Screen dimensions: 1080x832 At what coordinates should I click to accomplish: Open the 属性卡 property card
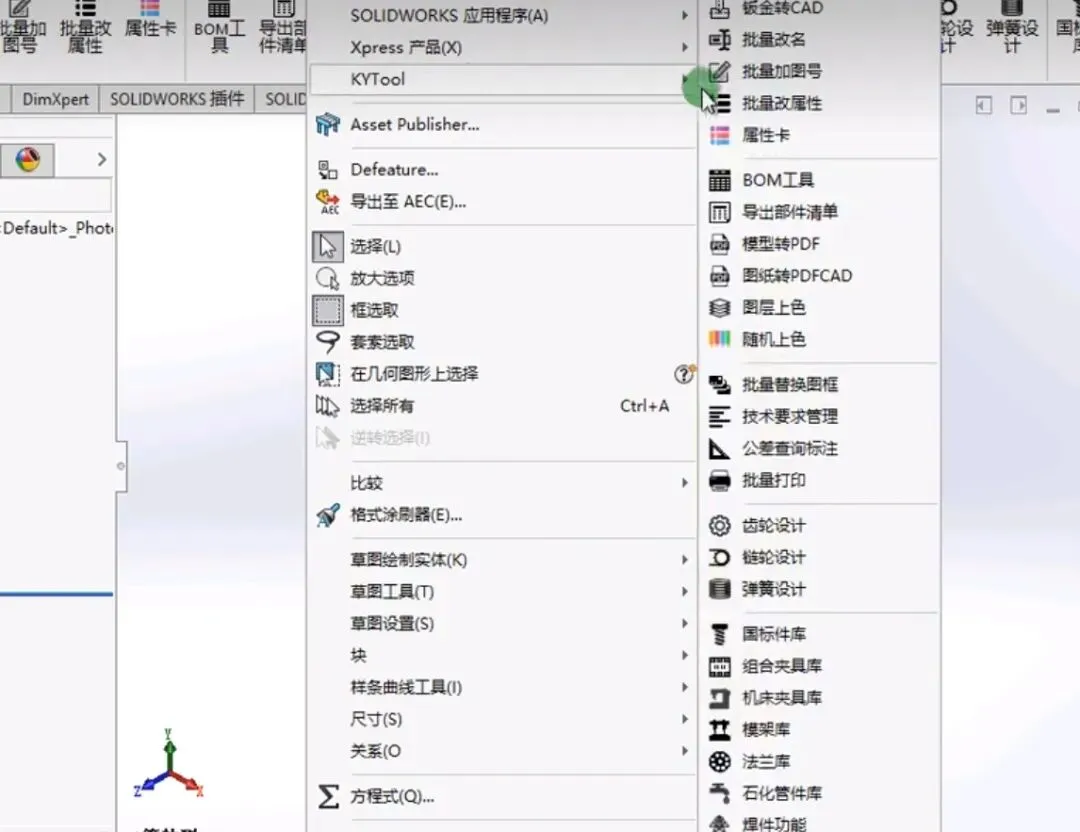pyautogui.click(x=765, y=135)
